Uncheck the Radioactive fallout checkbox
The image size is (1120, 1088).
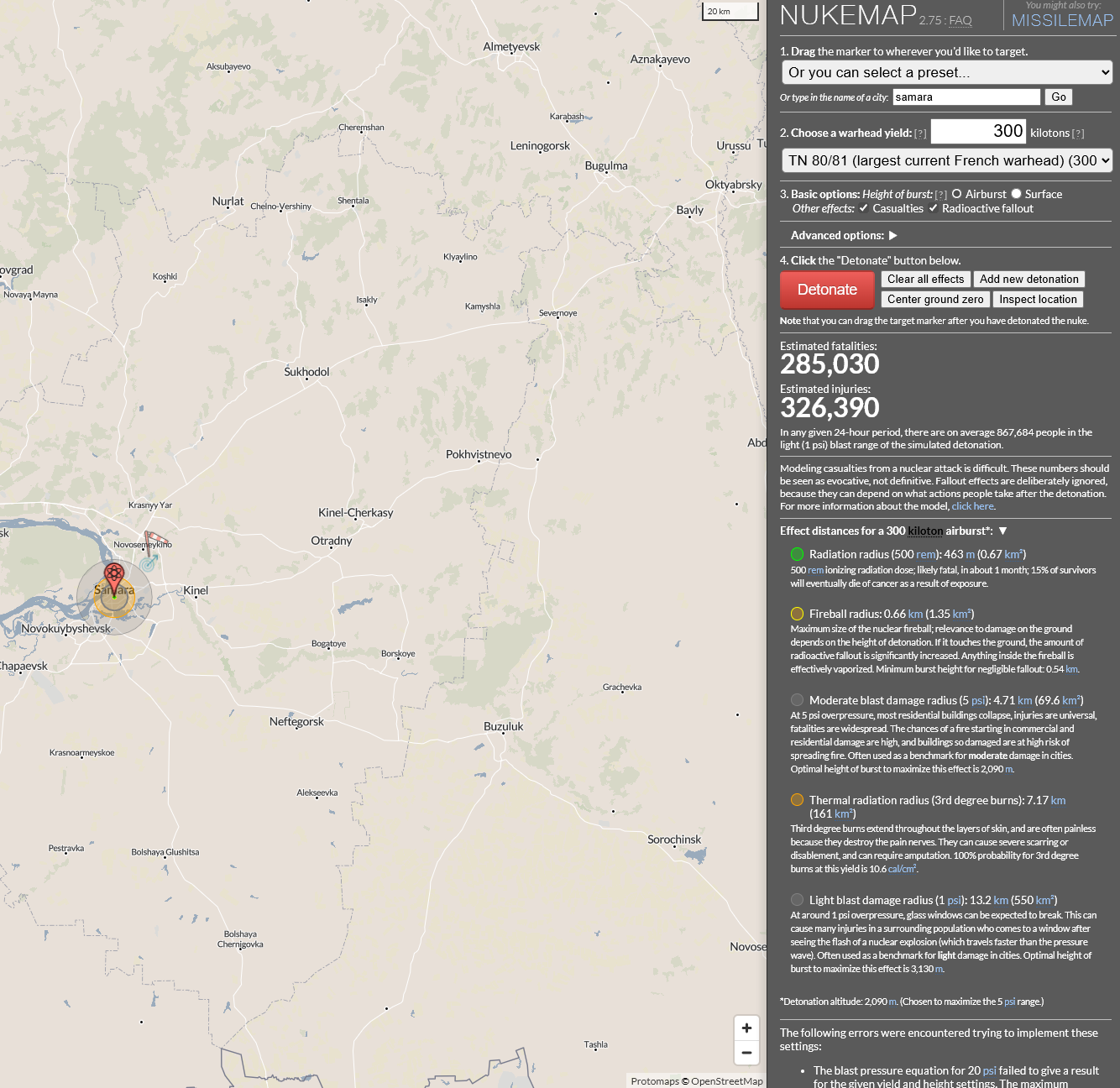(x=933, y=208)
